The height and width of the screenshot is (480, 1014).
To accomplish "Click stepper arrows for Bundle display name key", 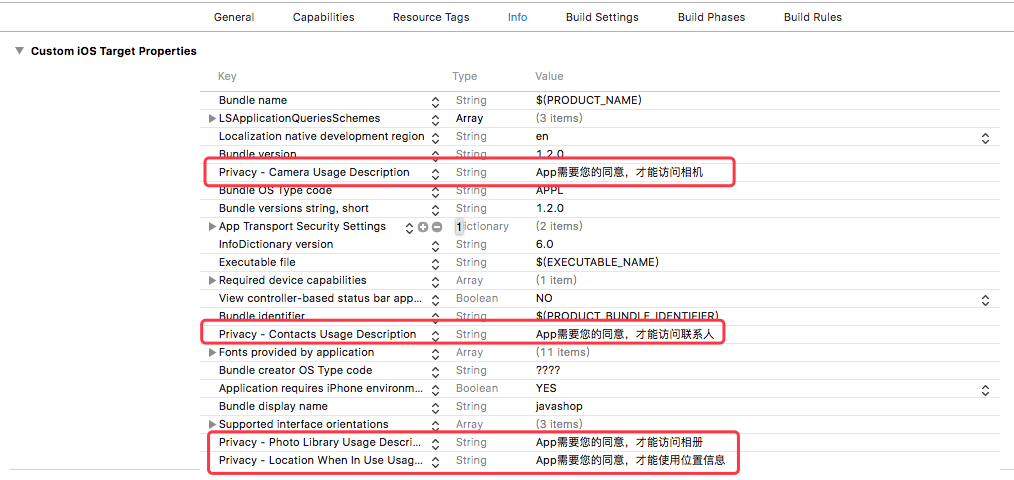I will pyautogui.click(x=435, y=407).
